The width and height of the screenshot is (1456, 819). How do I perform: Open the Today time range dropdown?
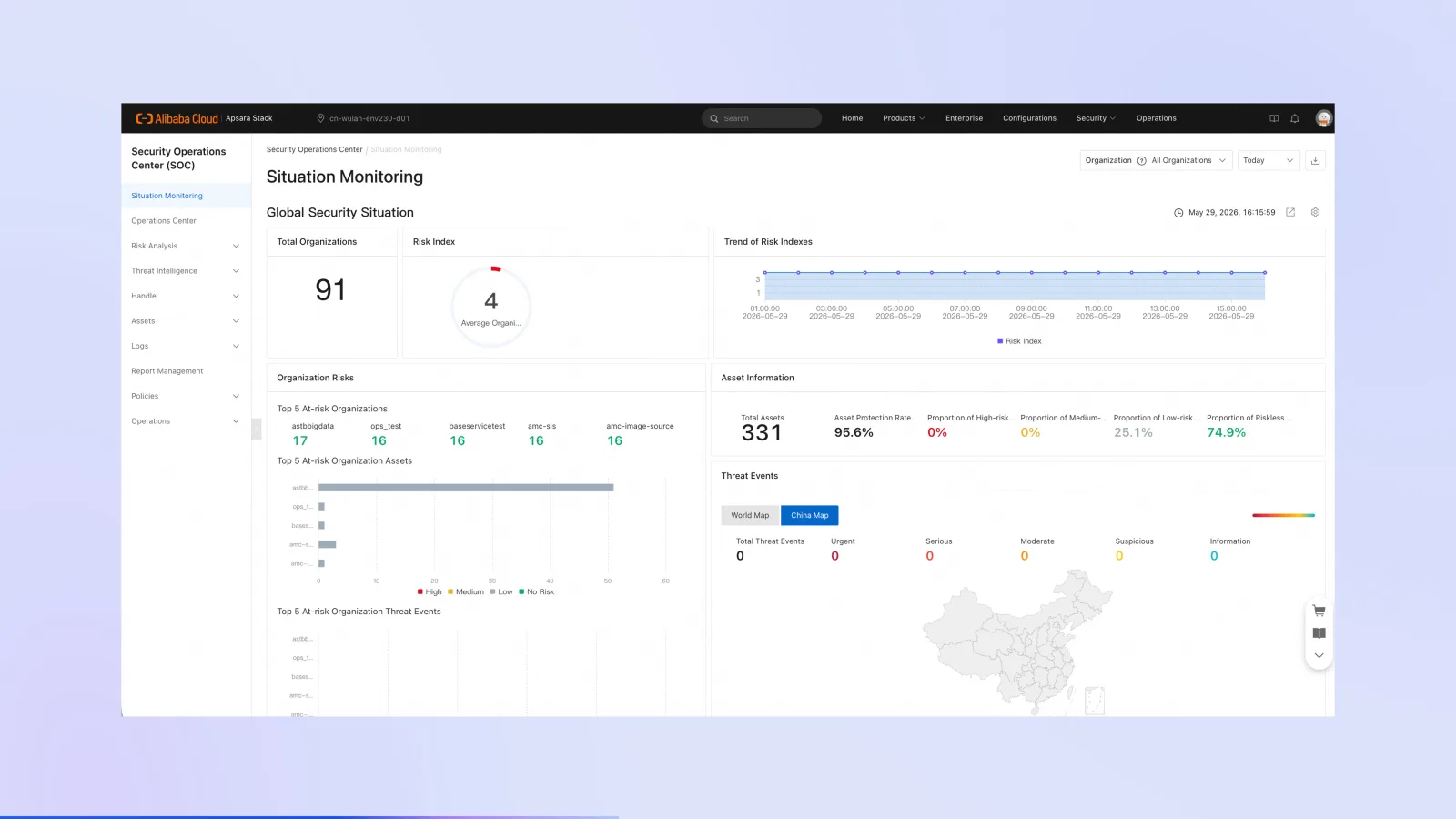1269,160
